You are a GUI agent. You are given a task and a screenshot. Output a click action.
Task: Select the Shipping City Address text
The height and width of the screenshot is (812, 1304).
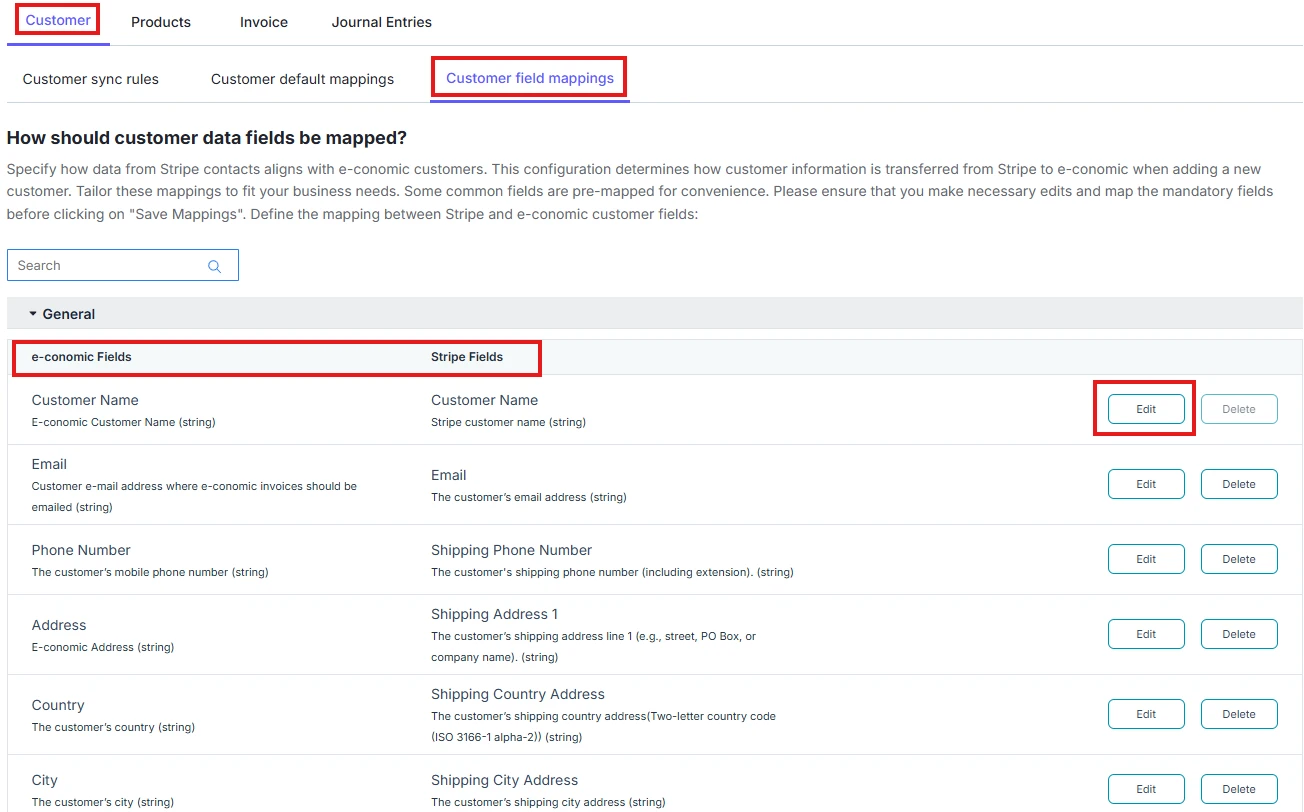505,780
